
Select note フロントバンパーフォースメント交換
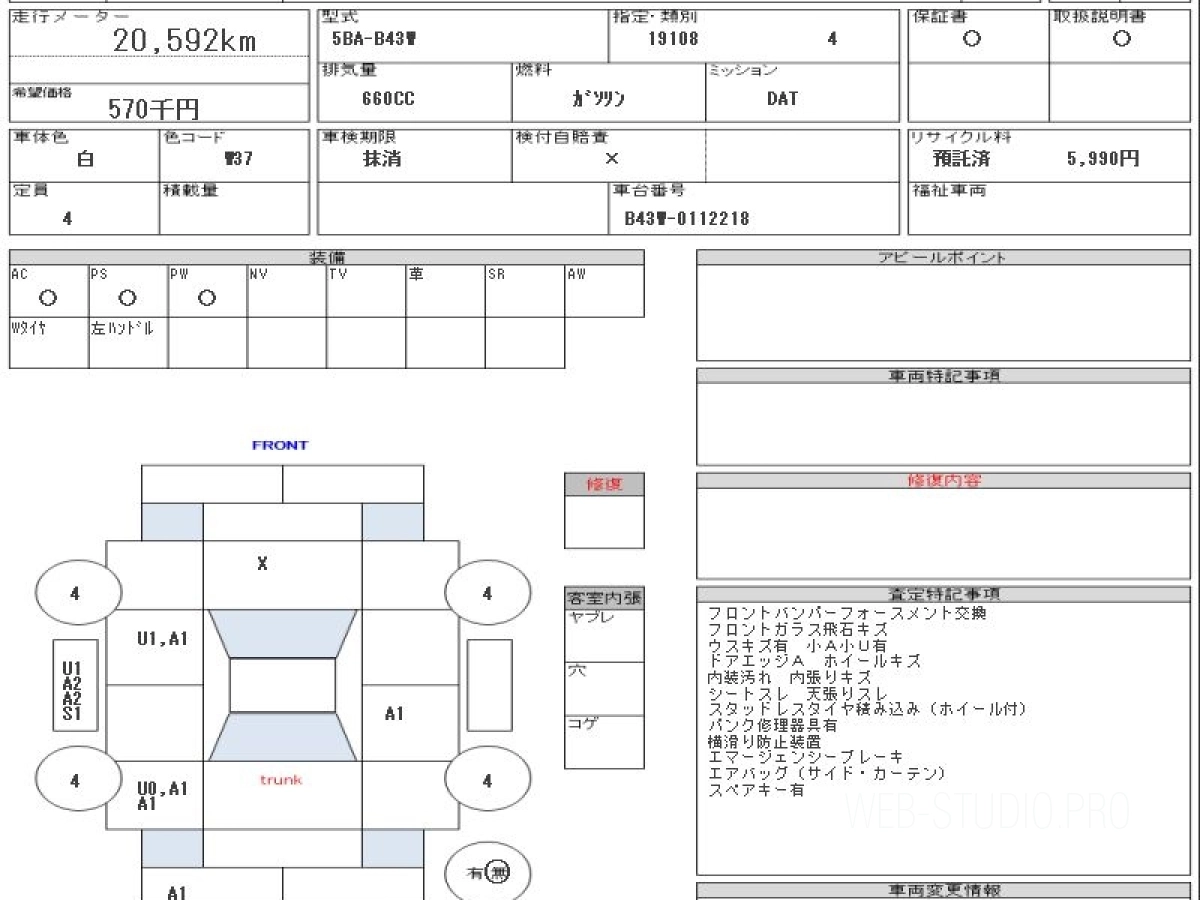coord(847,613)
